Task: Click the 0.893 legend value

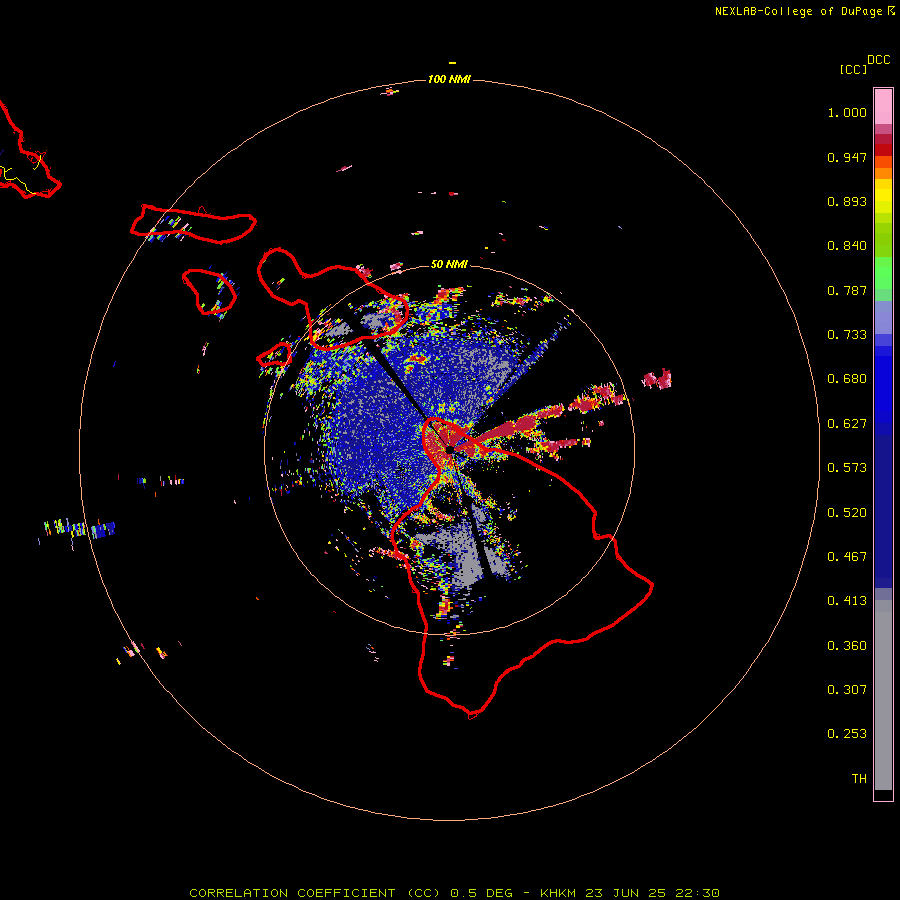Action: pos(847,201)
